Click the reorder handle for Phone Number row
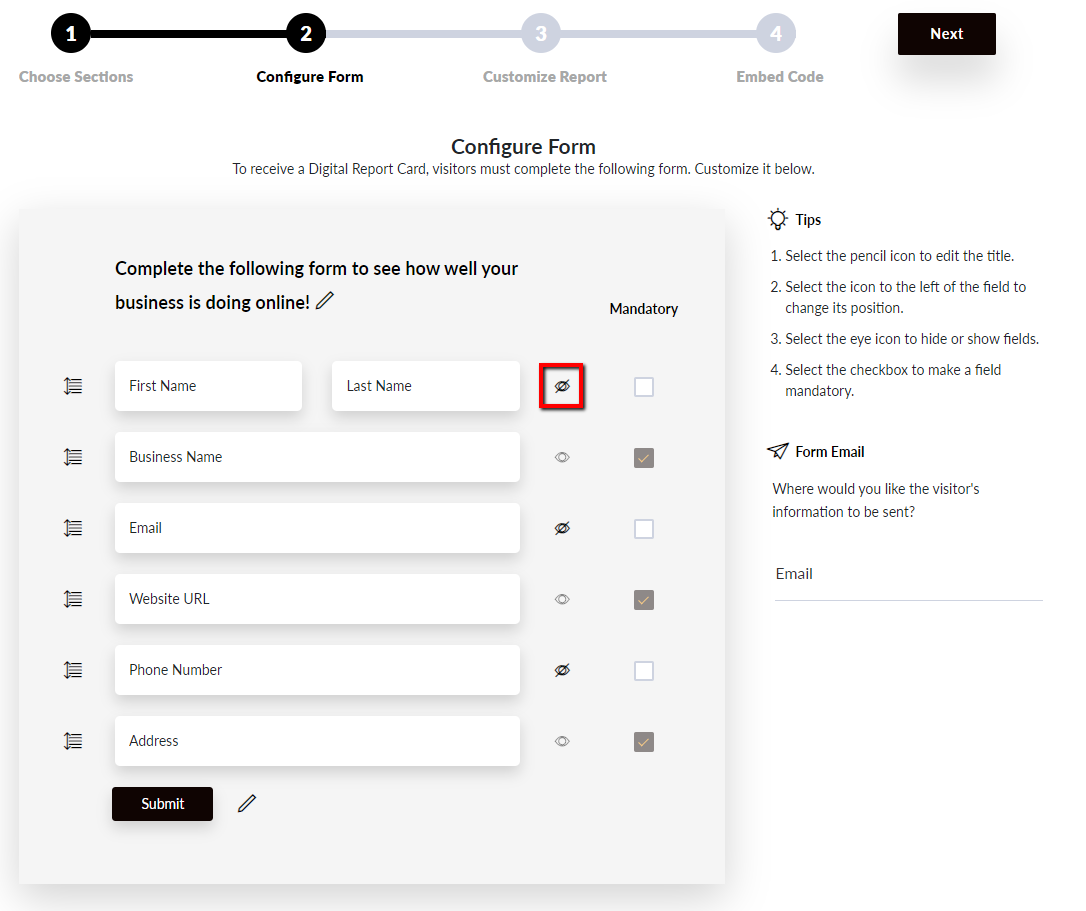This screenshot has width=1086, height=911. pyautogui.click(x=73, y=671)
